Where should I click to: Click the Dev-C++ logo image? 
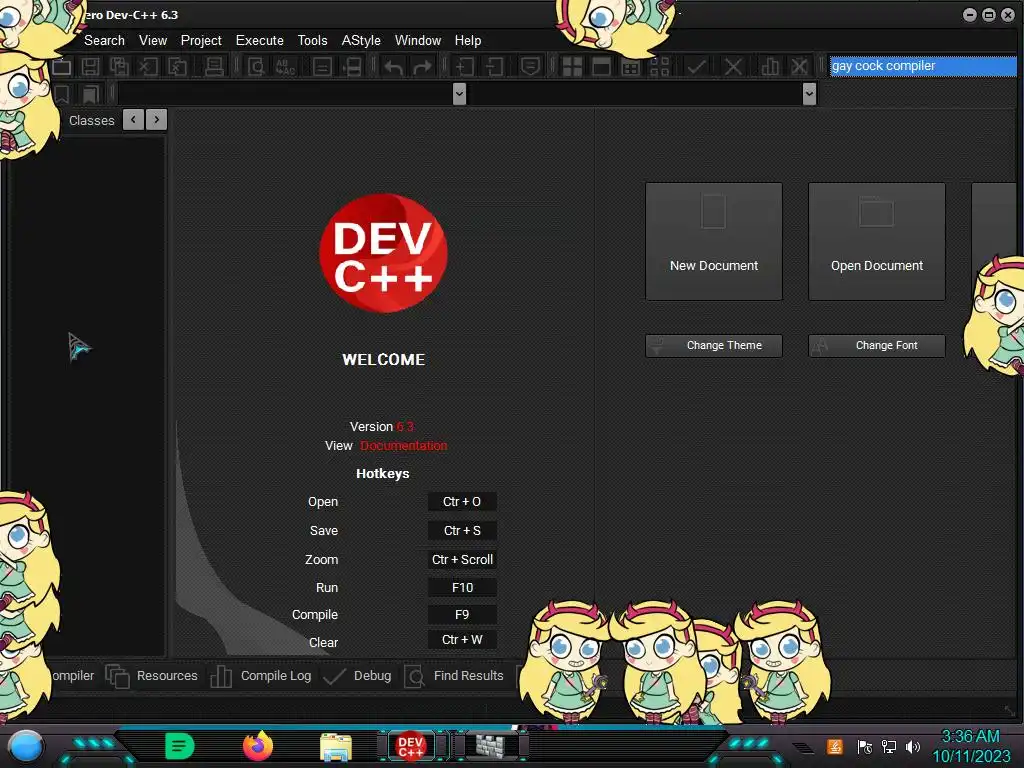(383, 253)
